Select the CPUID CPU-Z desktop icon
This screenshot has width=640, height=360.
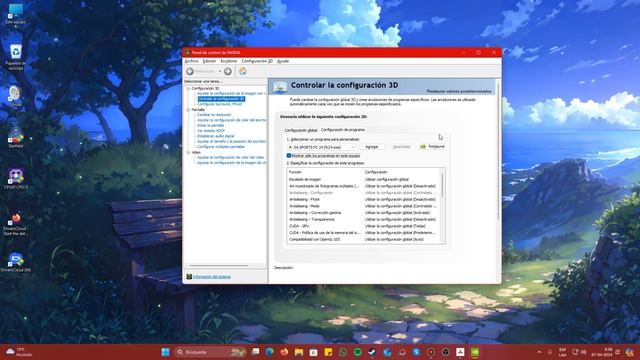tap(16, 179)
